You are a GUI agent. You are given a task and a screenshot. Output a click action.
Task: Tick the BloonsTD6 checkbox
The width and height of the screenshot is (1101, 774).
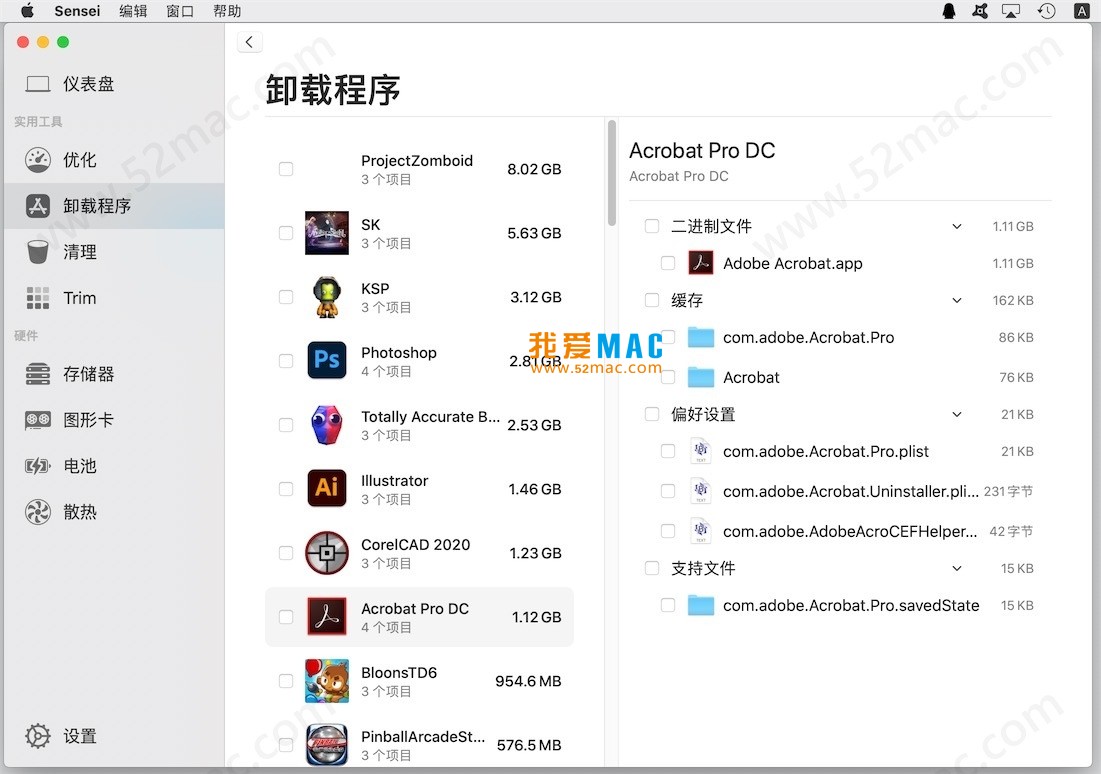(x=286, y=681)
